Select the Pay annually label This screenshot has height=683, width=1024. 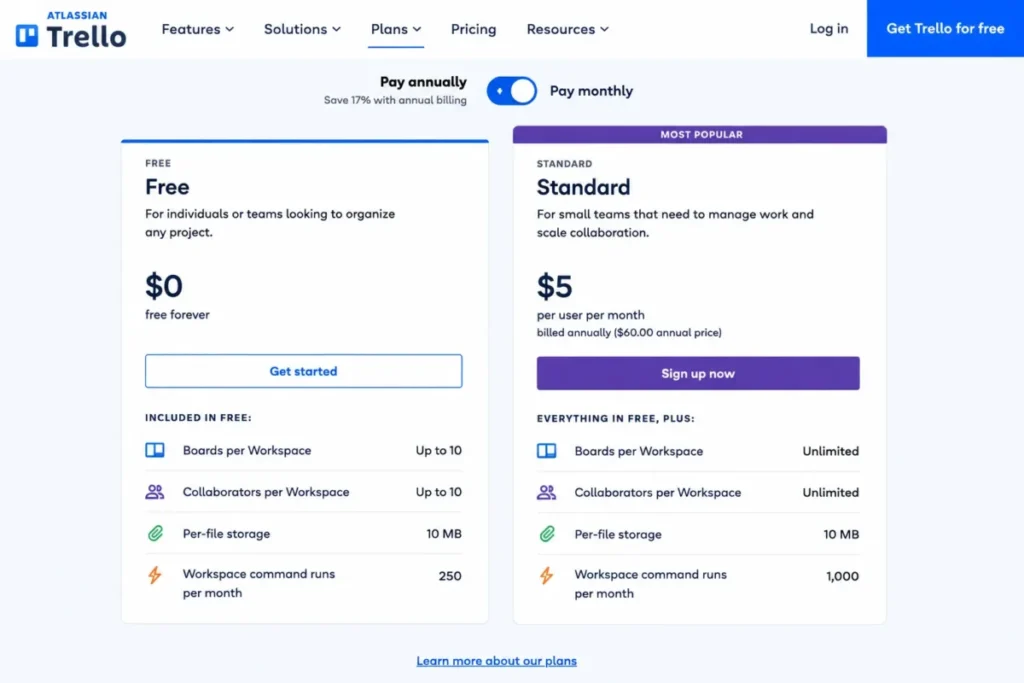pos(423,82)
